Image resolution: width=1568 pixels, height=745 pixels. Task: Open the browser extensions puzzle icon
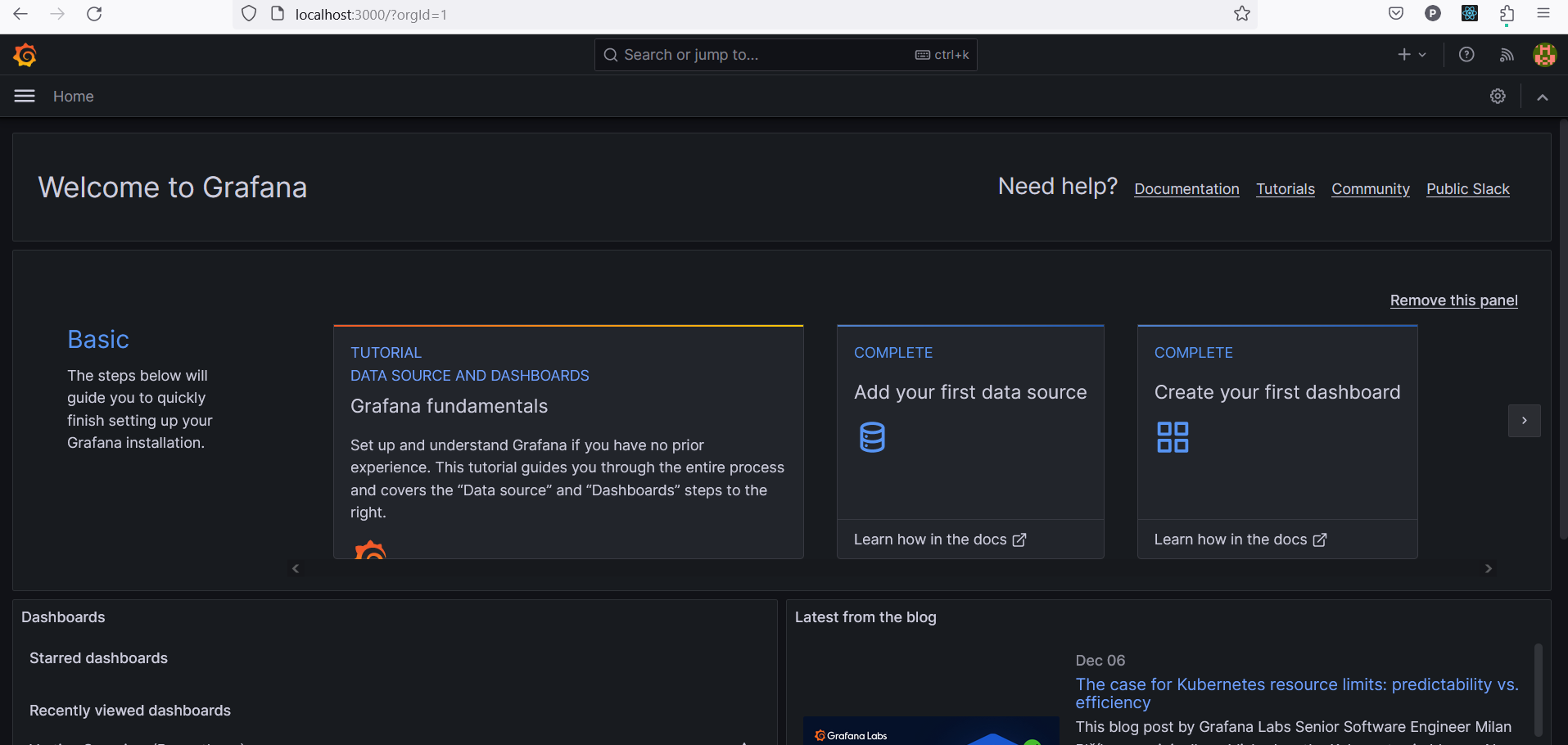pos(1507,13)
